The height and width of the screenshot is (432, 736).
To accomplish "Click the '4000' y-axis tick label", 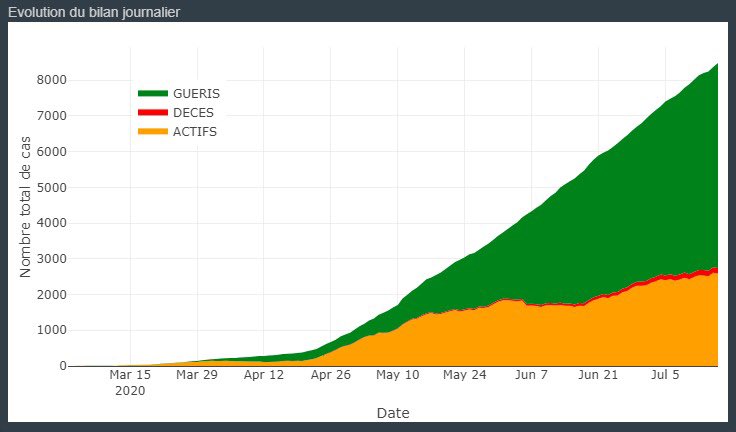I will 52,223.
